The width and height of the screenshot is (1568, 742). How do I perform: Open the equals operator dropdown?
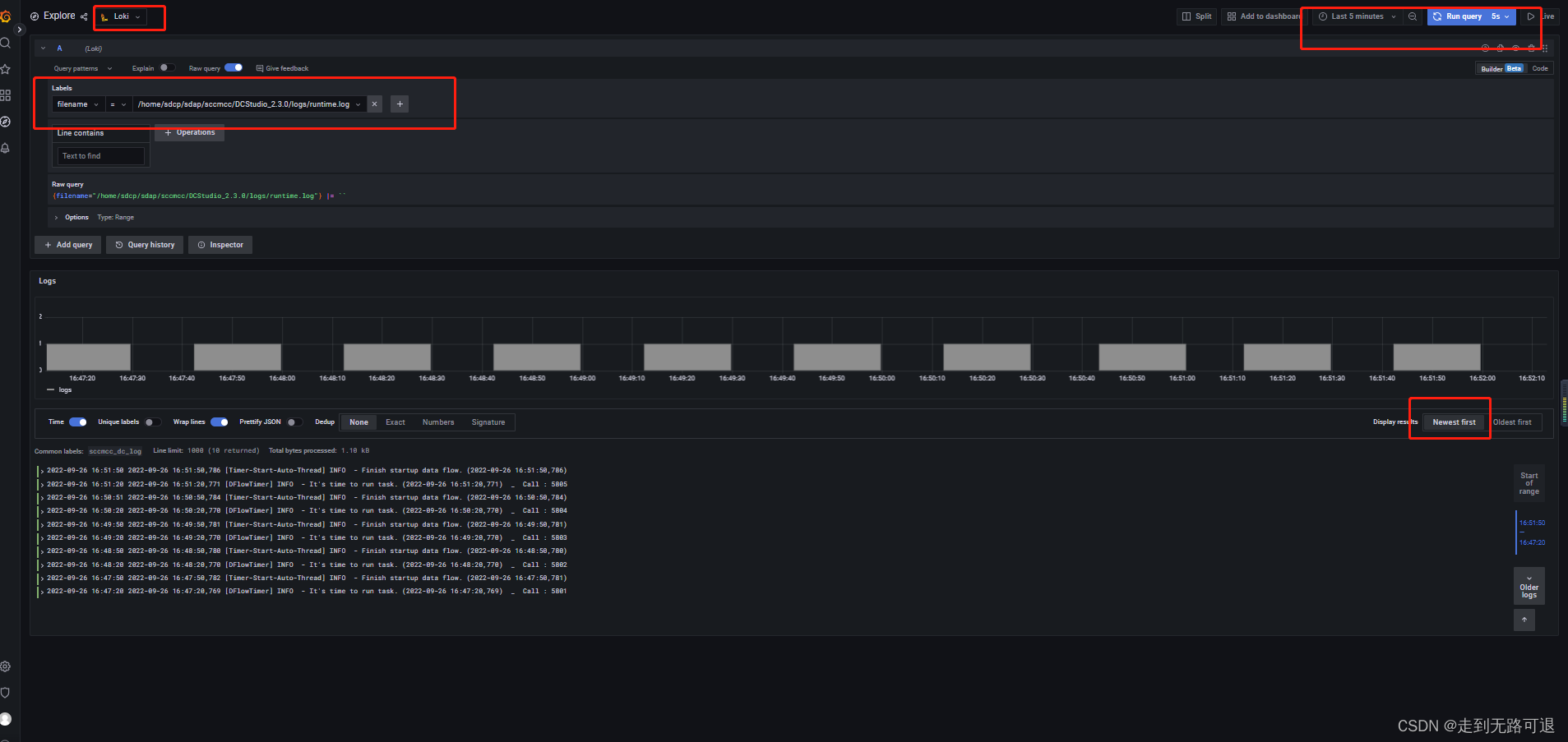pyautogui.click(x=118, y=104)
